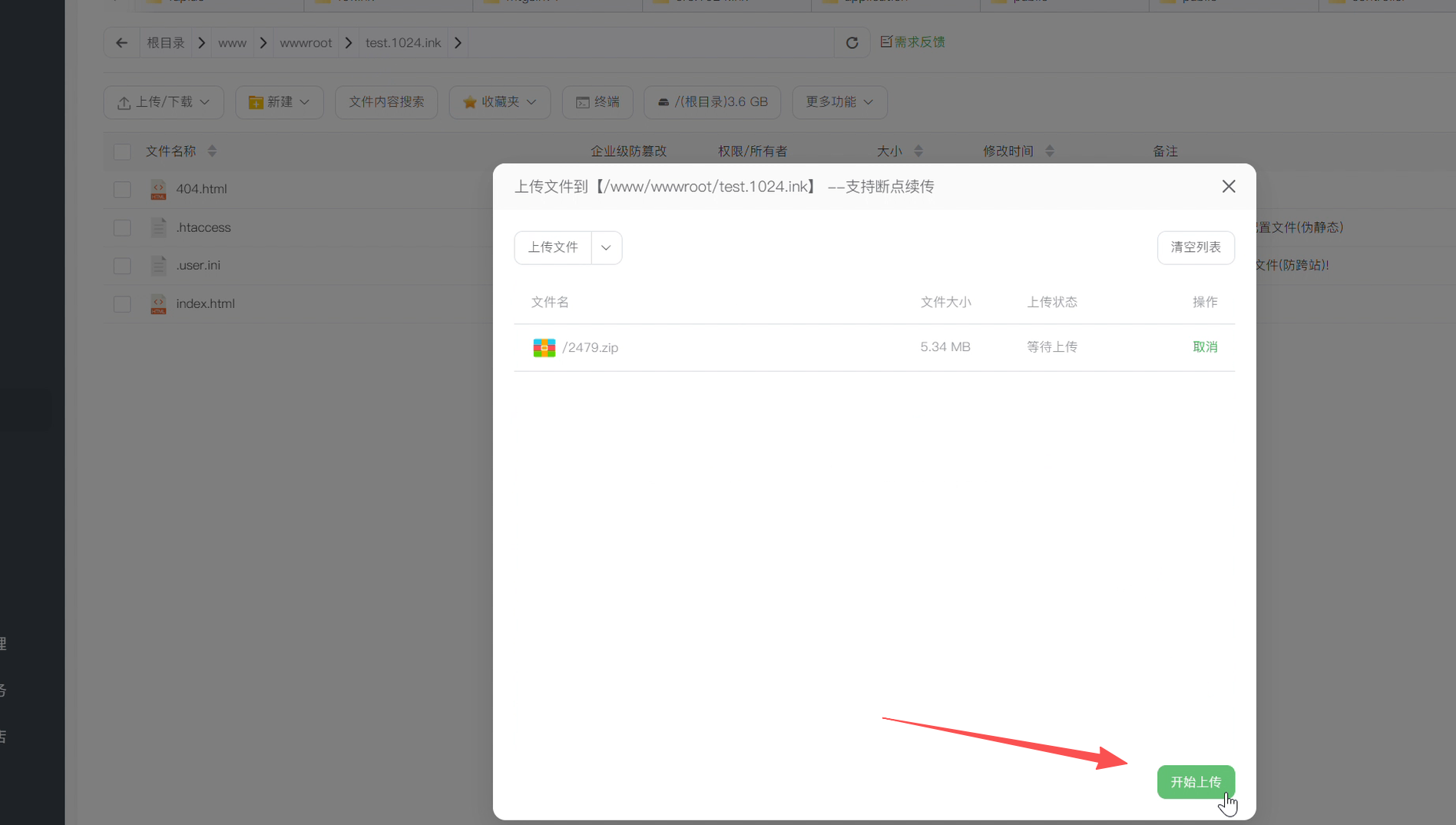Open 文件内容搜索 file content search
Screen dimensions: 1456x825
tap(386, 101)
